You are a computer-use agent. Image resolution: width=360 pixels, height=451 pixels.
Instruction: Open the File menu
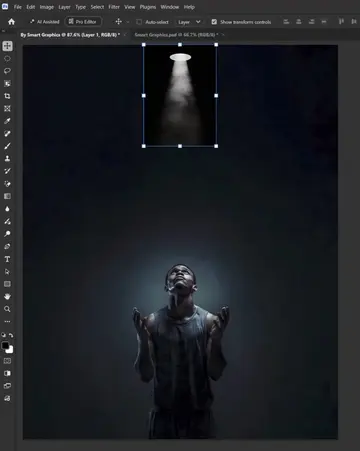point(18,7)
